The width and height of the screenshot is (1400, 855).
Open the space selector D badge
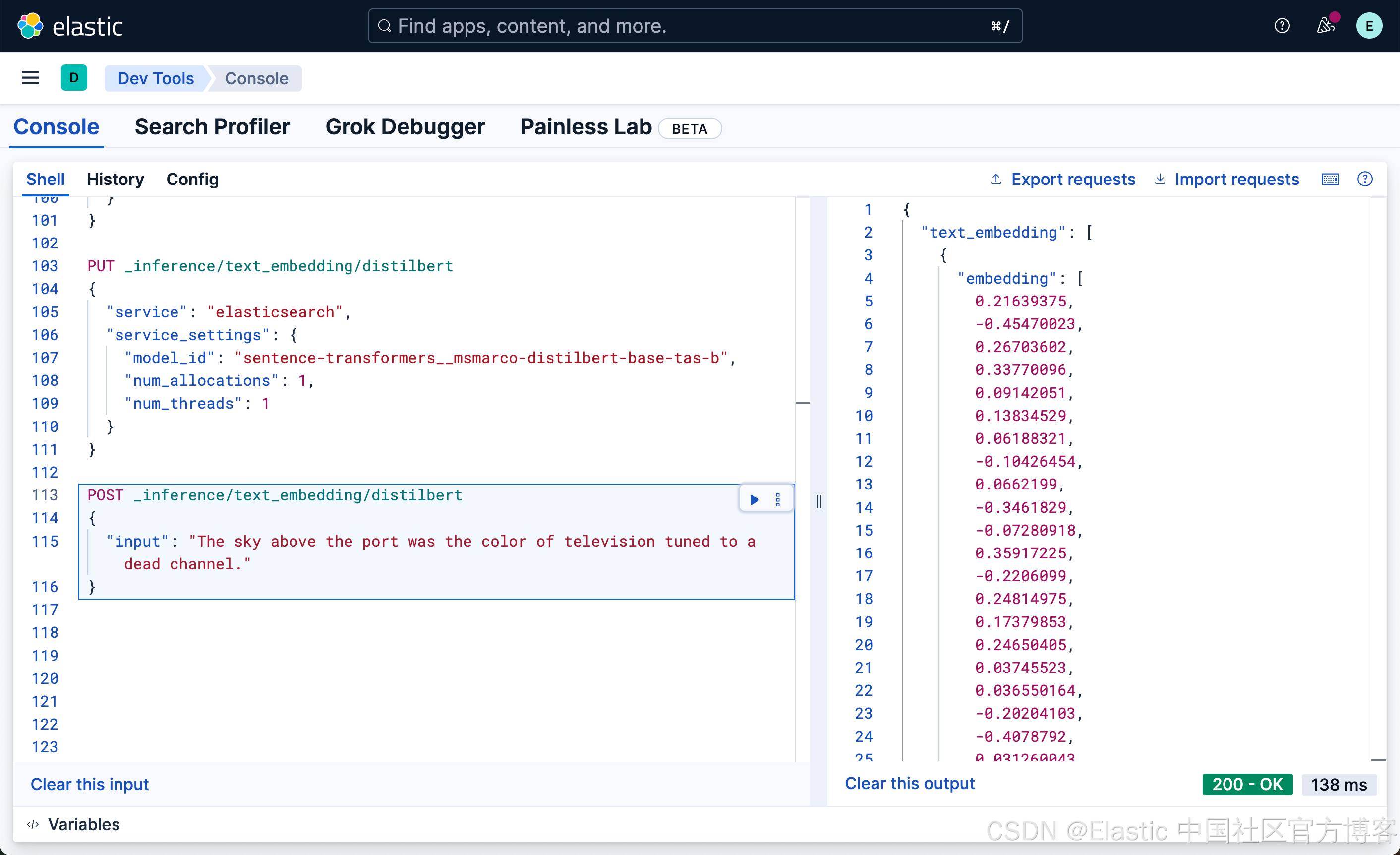(74, 78)
